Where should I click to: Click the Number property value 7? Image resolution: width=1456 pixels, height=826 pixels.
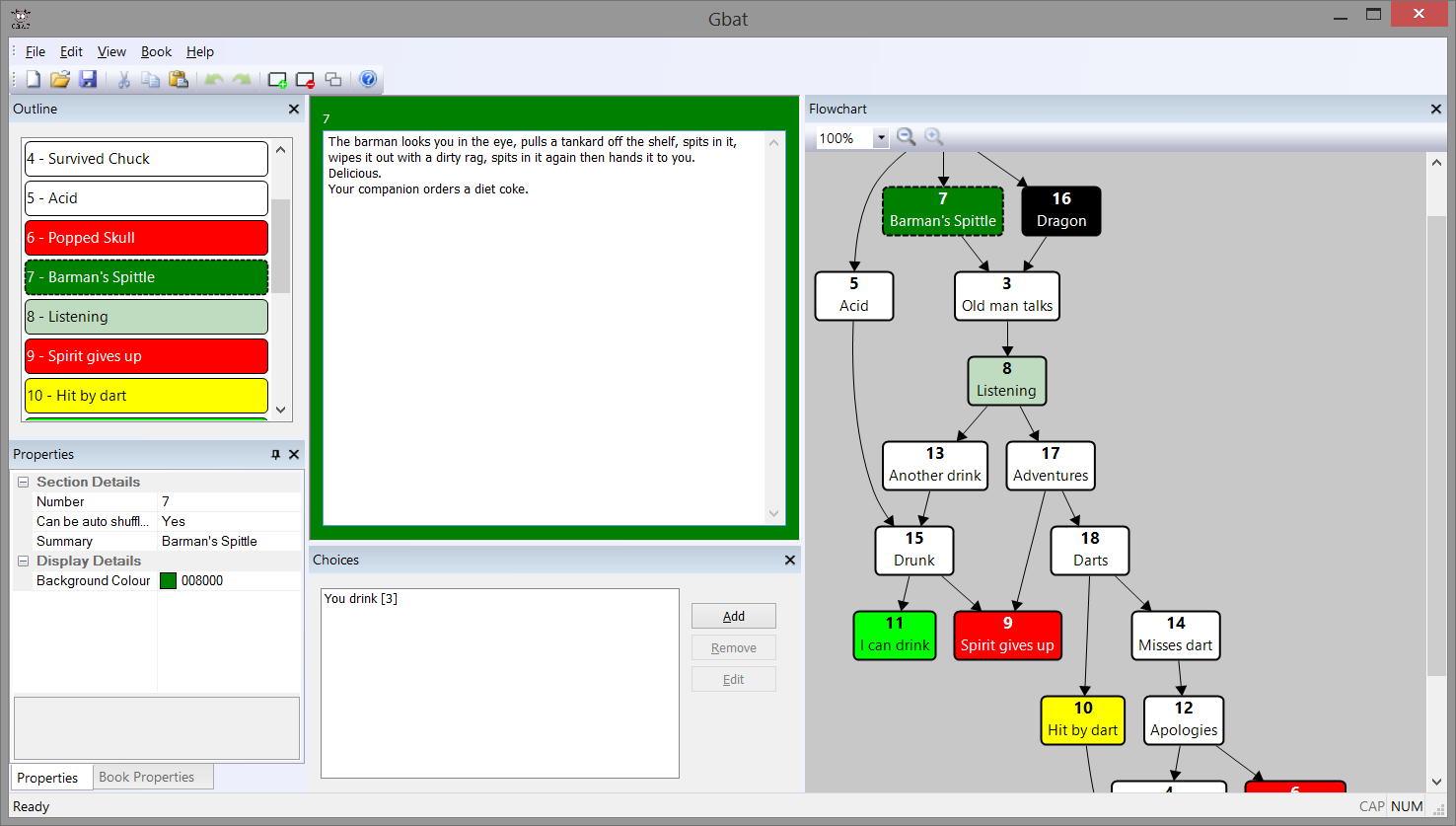coord(229,501)
